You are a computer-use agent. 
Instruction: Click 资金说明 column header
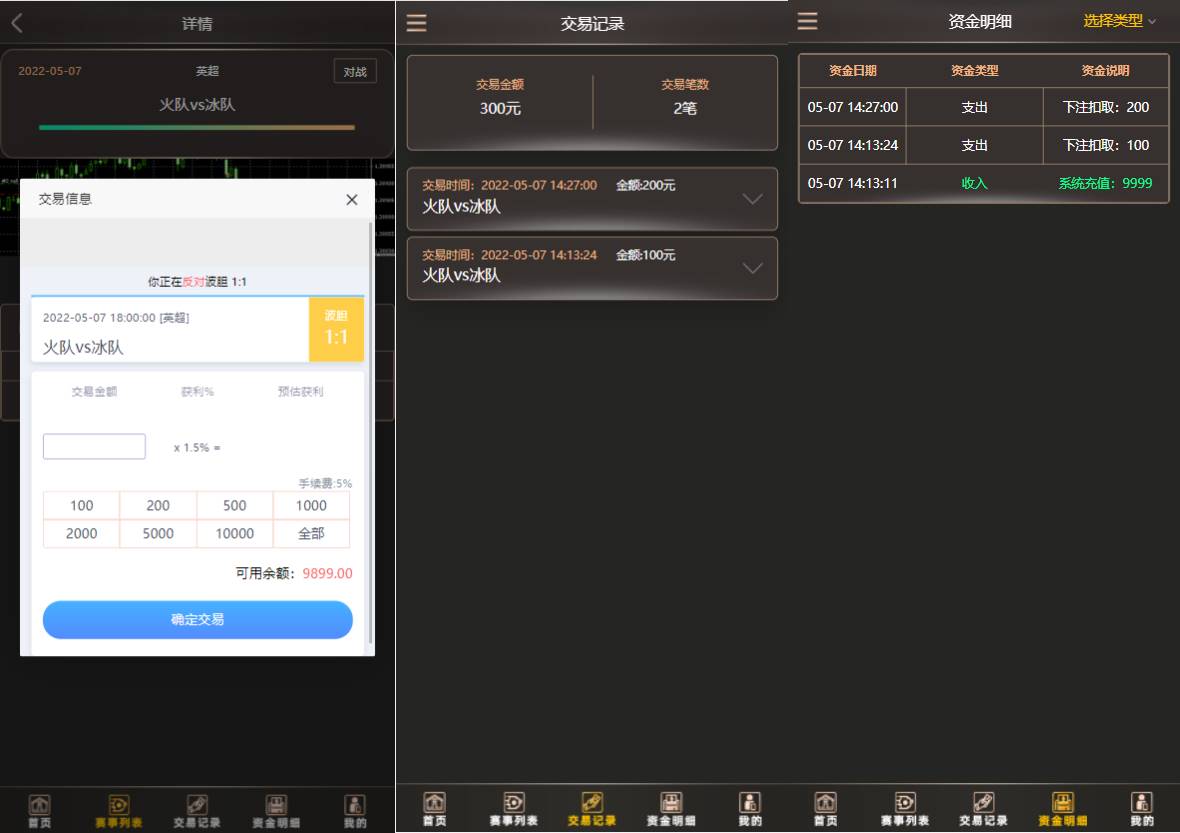tap(1105, 71)
